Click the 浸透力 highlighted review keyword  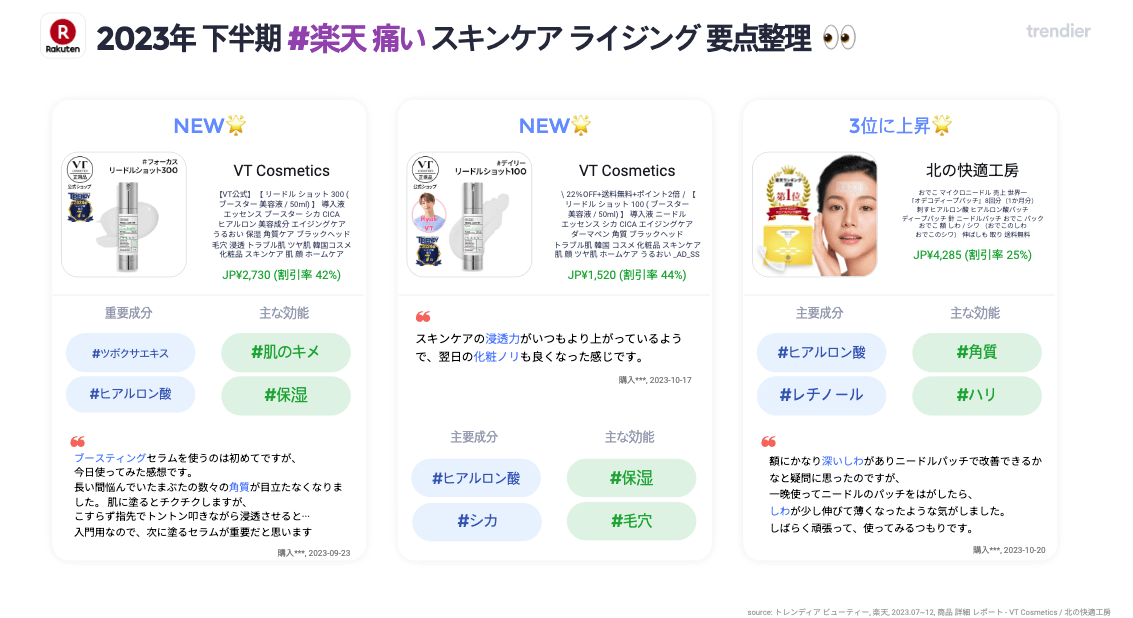(x=502, y=338)
